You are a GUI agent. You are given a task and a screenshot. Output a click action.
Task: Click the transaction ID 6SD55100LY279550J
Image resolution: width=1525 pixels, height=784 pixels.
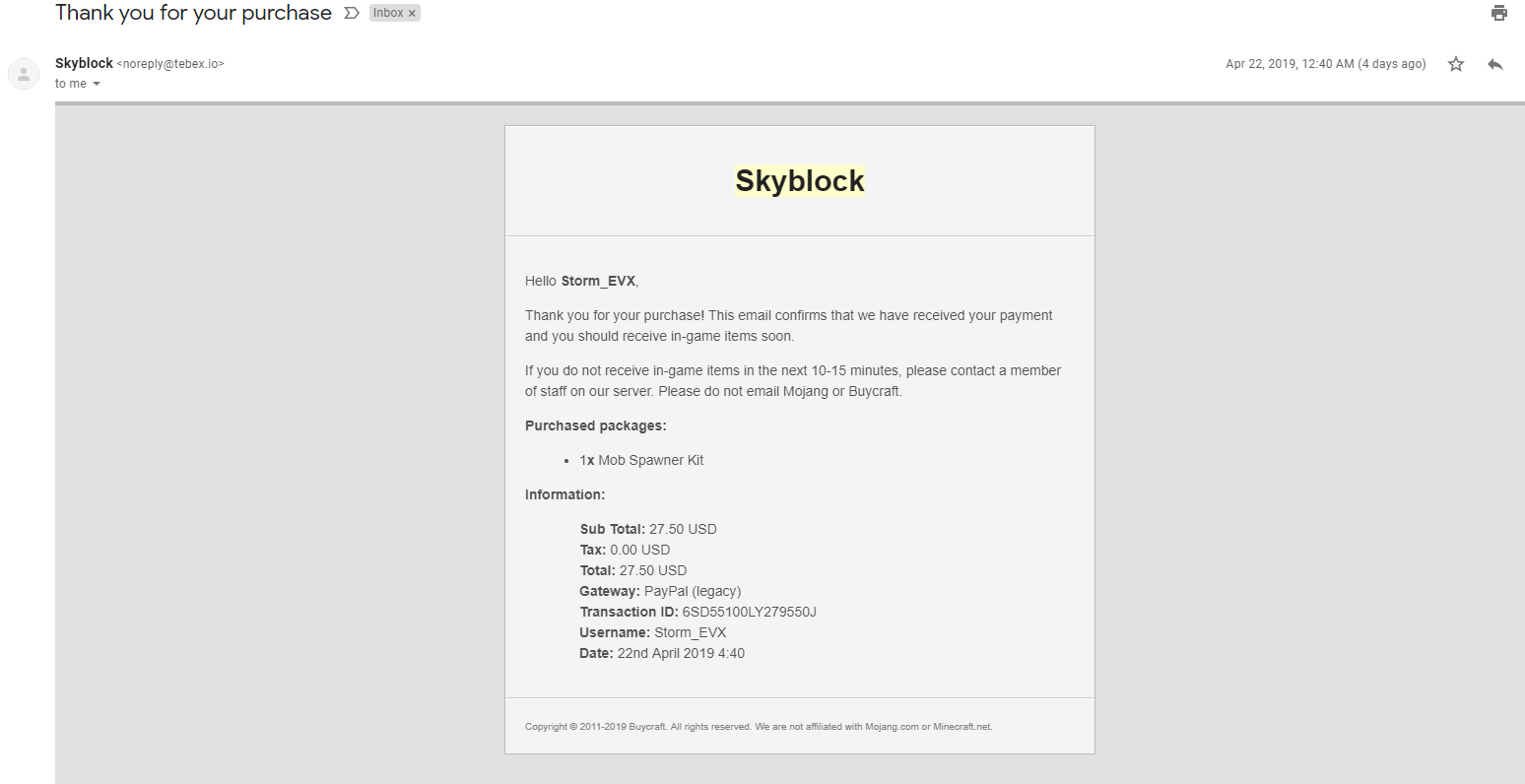point(749,612)
